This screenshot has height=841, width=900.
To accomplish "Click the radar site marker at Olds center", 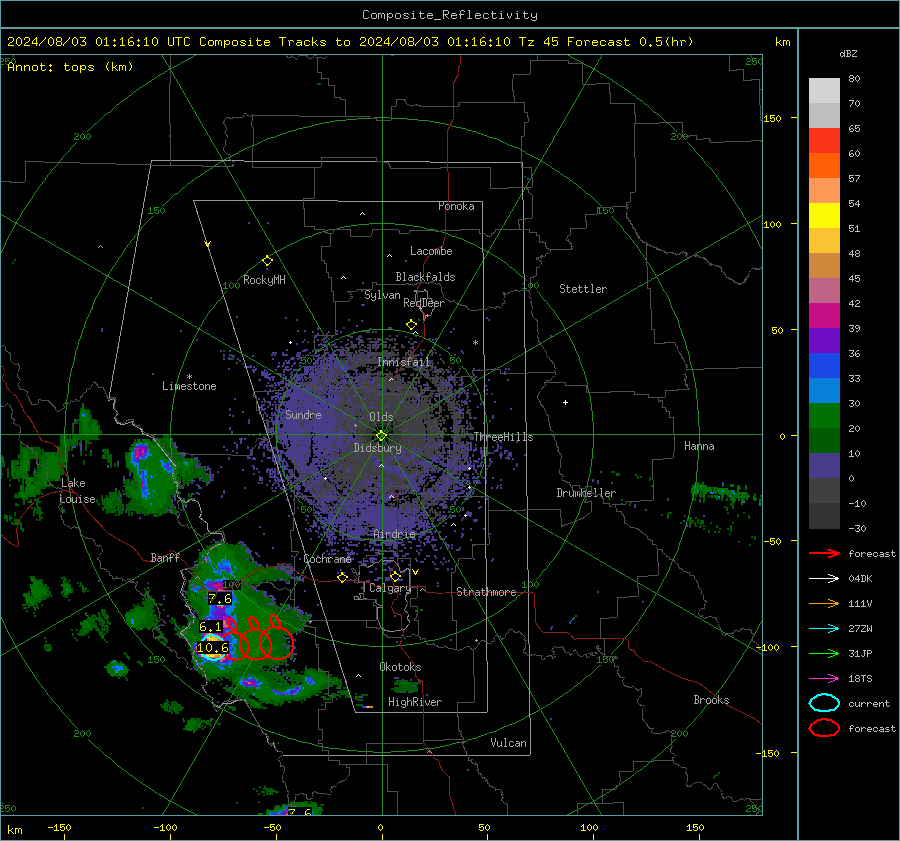I will pyautogui.click(x=381, y=435).
